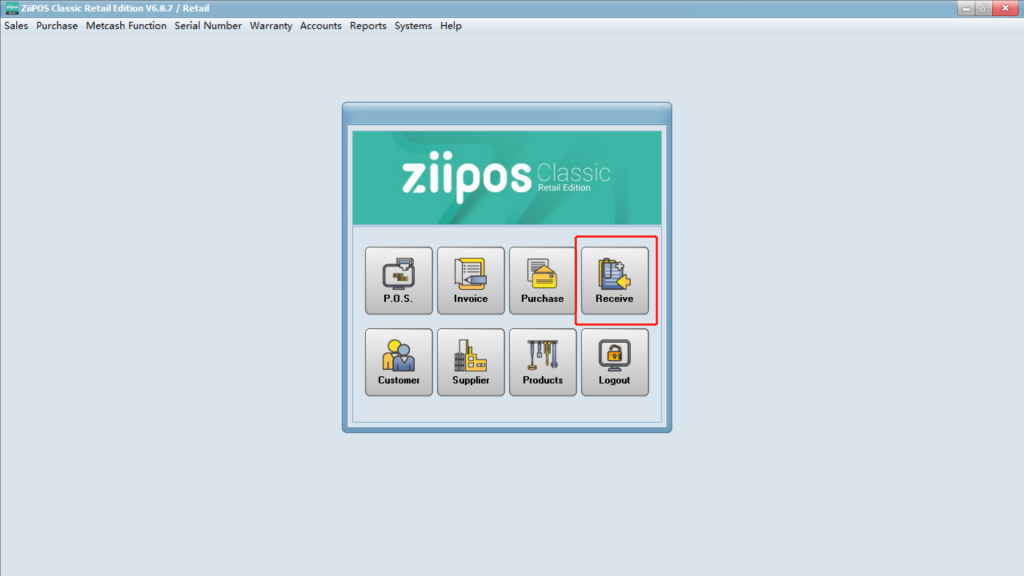The image size is (1024, 576).
Task: Select the Accounts menu
Action: (x=321, y=26)
